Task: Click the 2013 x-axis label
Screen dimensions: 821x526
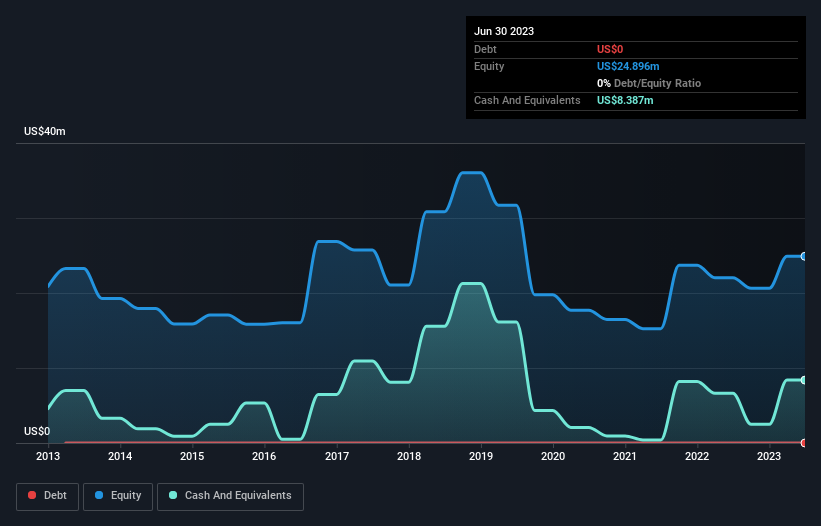Action: [x=48, y=456]
